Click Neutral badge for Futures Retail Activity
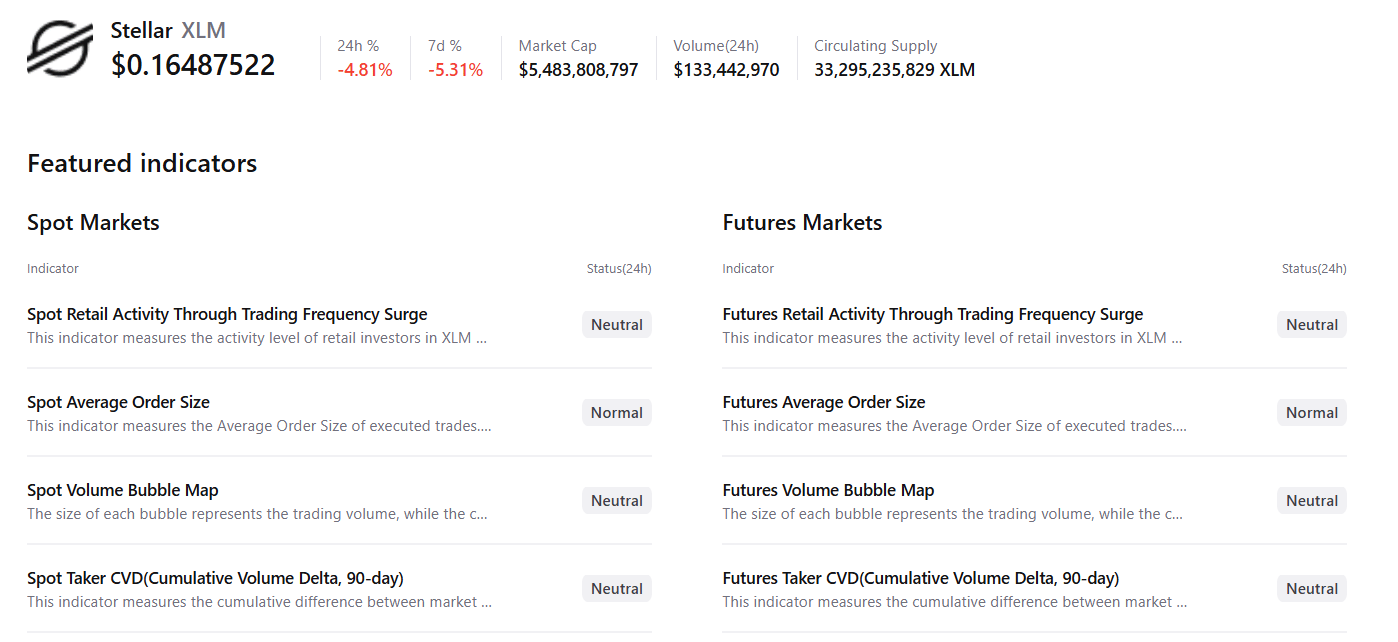Viewport: 1398px width, 642px height. (1311, 325)
